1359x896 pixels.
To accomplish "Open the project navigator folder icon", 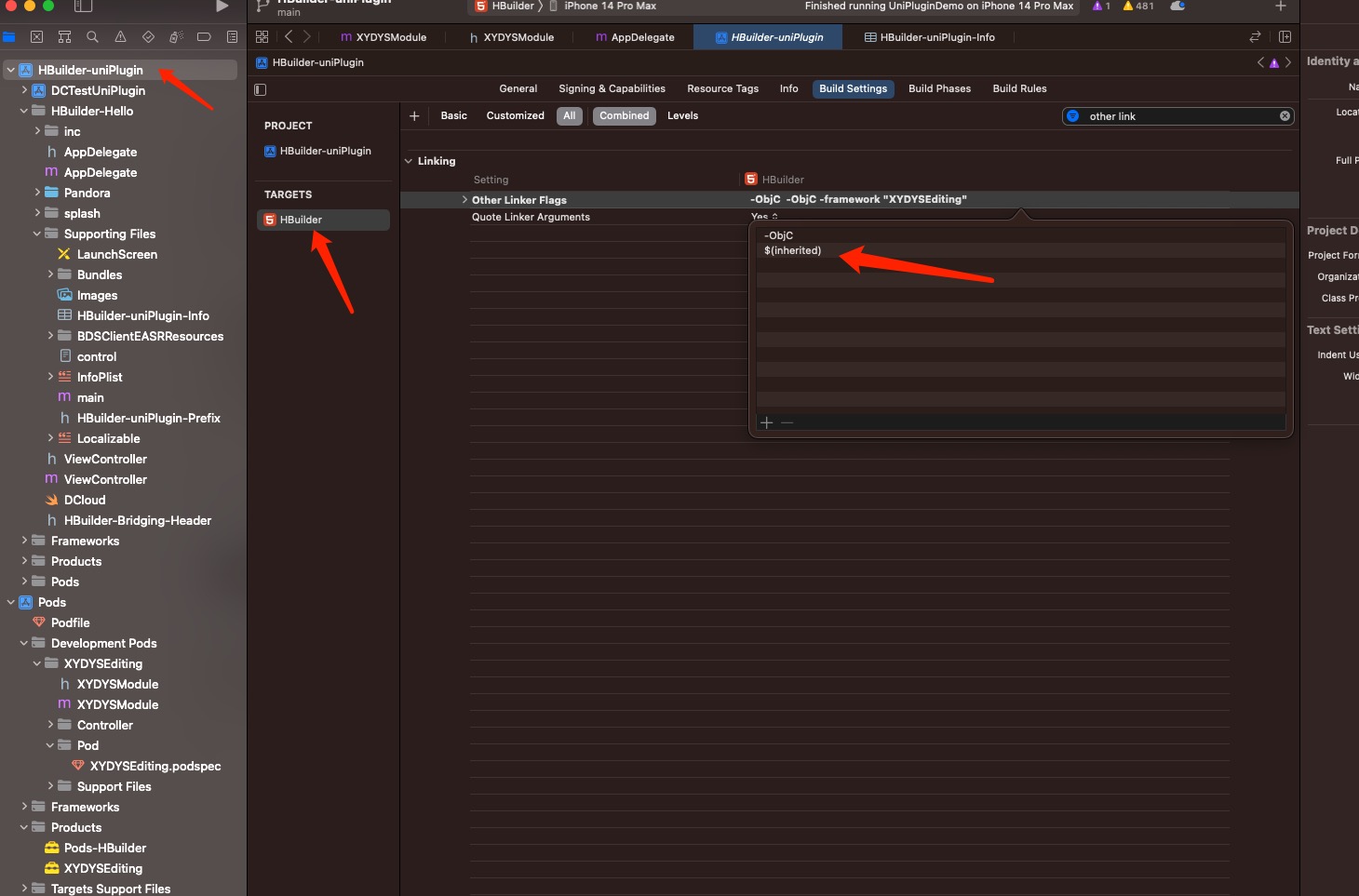I will [x=9, y=37].
